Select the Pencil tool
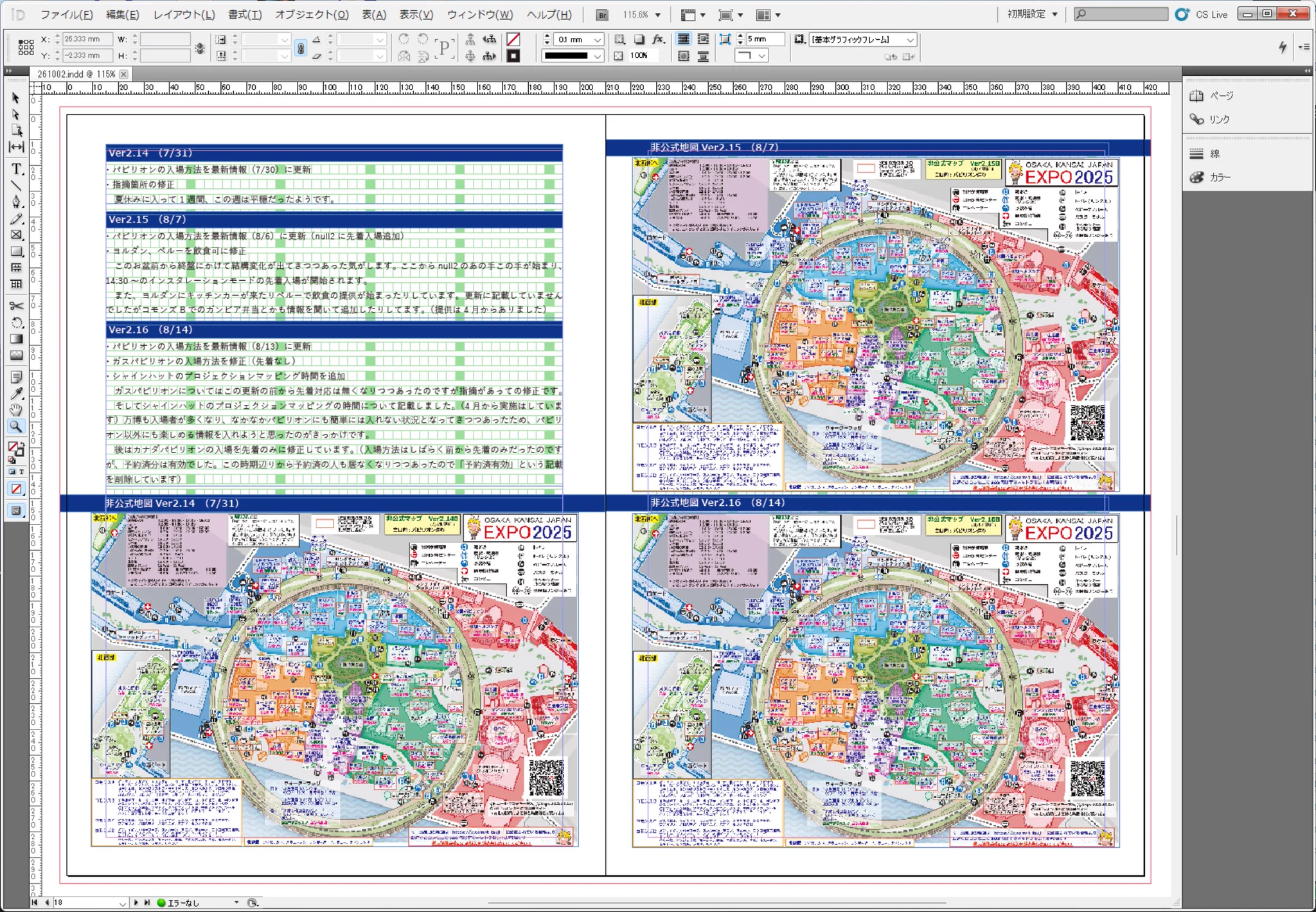The width and height of the screenshot is (1316, 912). (16, 219)
